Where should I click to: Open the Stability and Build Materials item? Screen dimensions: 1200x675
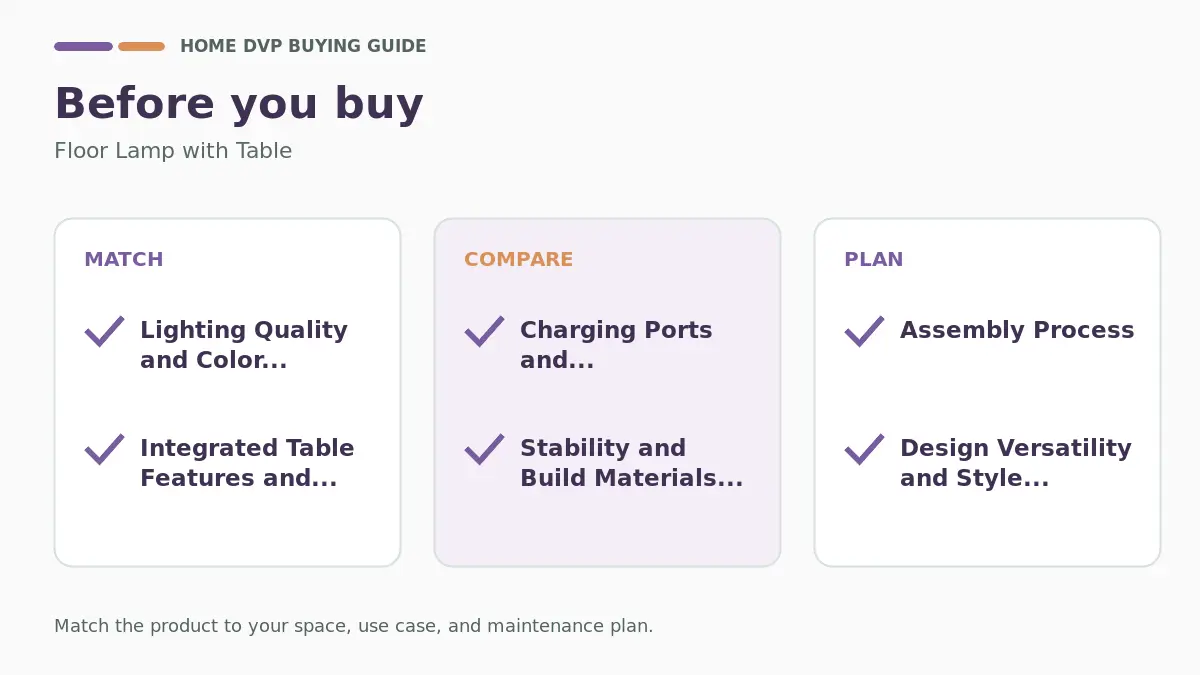(631, 463)
